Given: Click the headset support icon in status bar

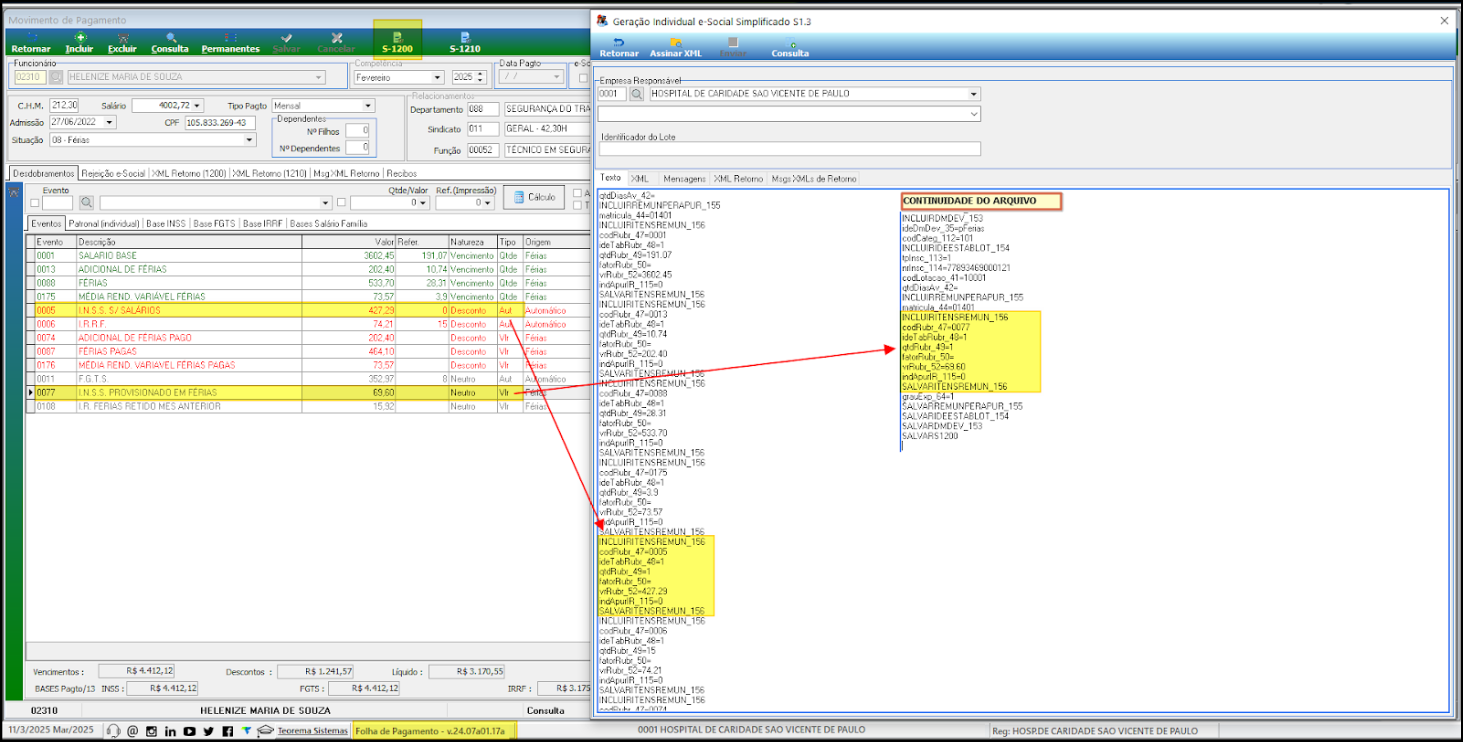Looking at the screenshot, I should [x=114, y=731].
